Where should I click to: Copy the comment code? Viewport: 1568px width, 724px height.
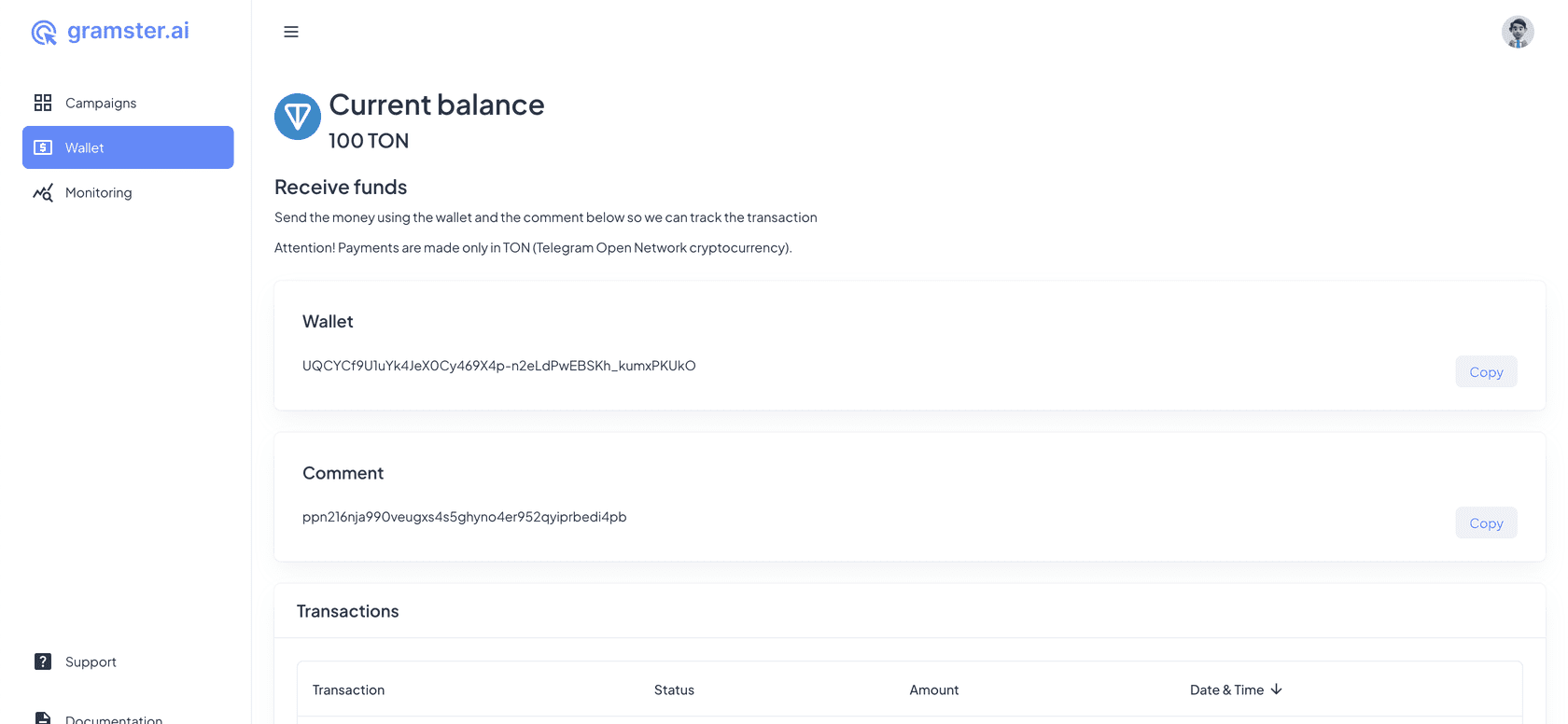click(1486, 522)
